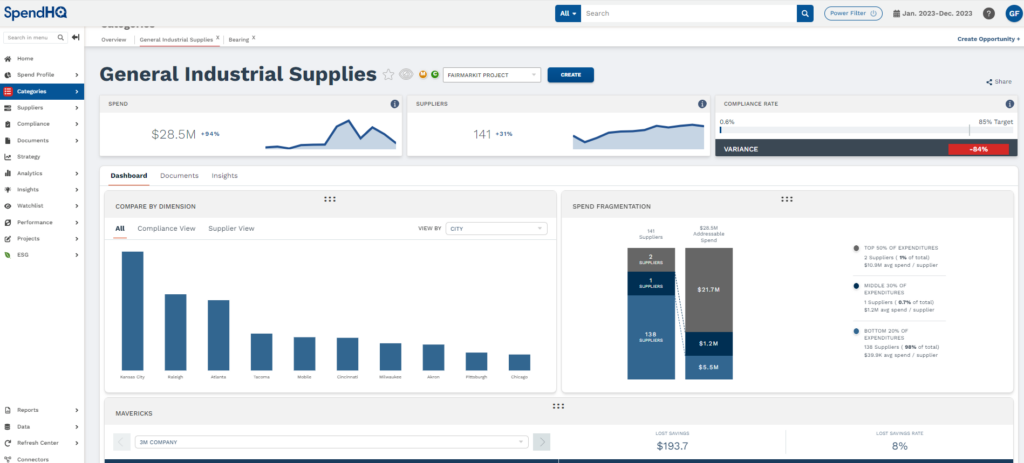The image size is (1024, 463).
Task: Collapse the sidebar with the arrow icon
Action: [76, 37]
